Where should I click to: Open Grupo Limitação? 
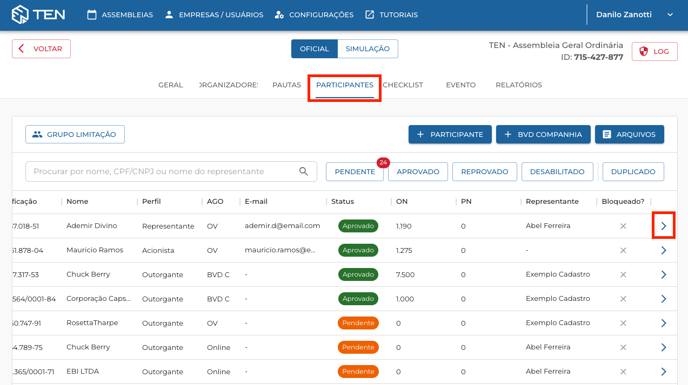[x=75, y=134]
